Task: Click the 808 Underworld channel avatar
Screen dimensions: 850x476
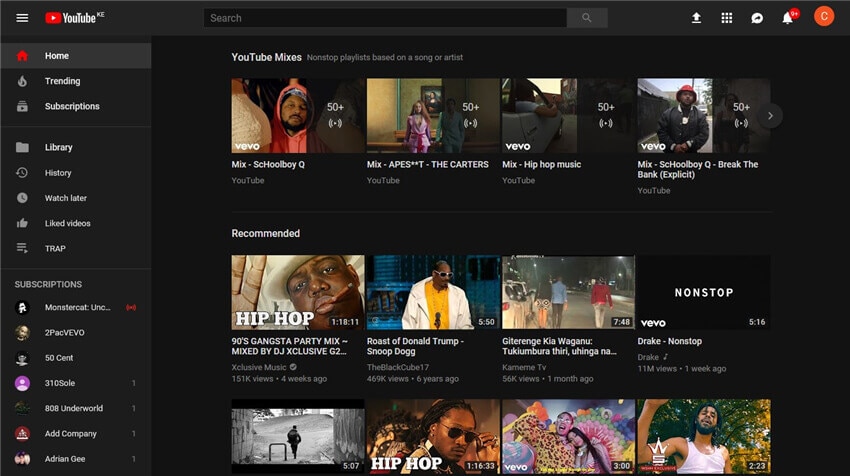Action: 22,408
